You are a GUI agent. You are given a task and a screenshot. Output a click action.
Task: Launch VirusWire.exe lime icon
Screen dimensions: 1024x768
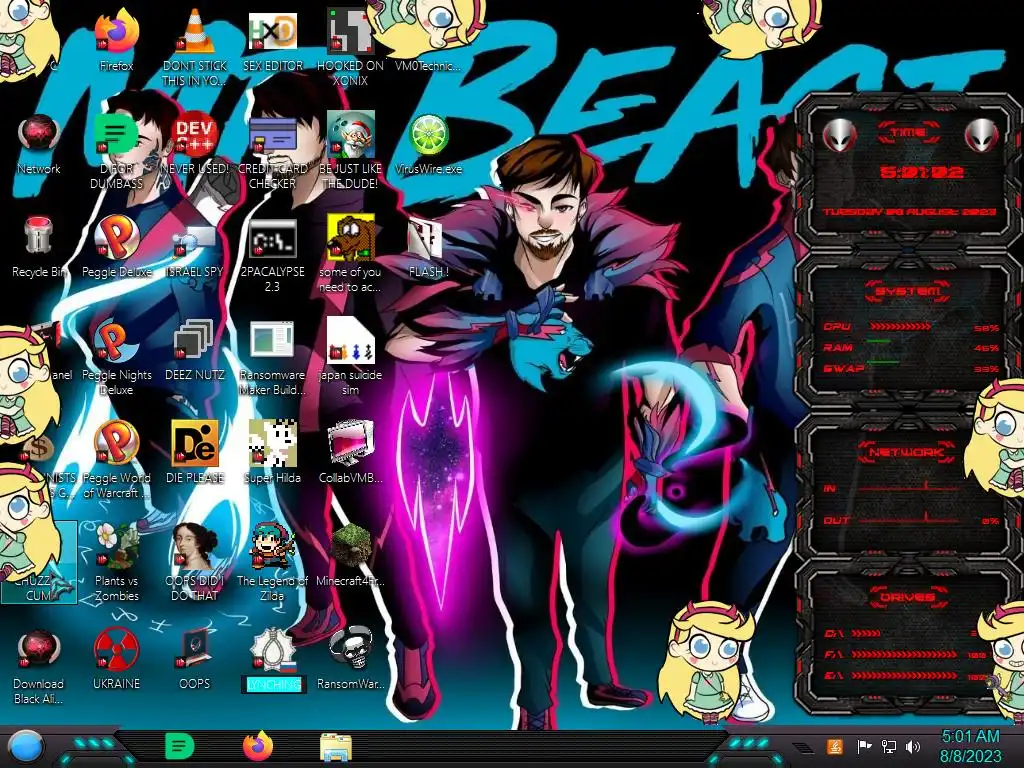pos(428,135)
